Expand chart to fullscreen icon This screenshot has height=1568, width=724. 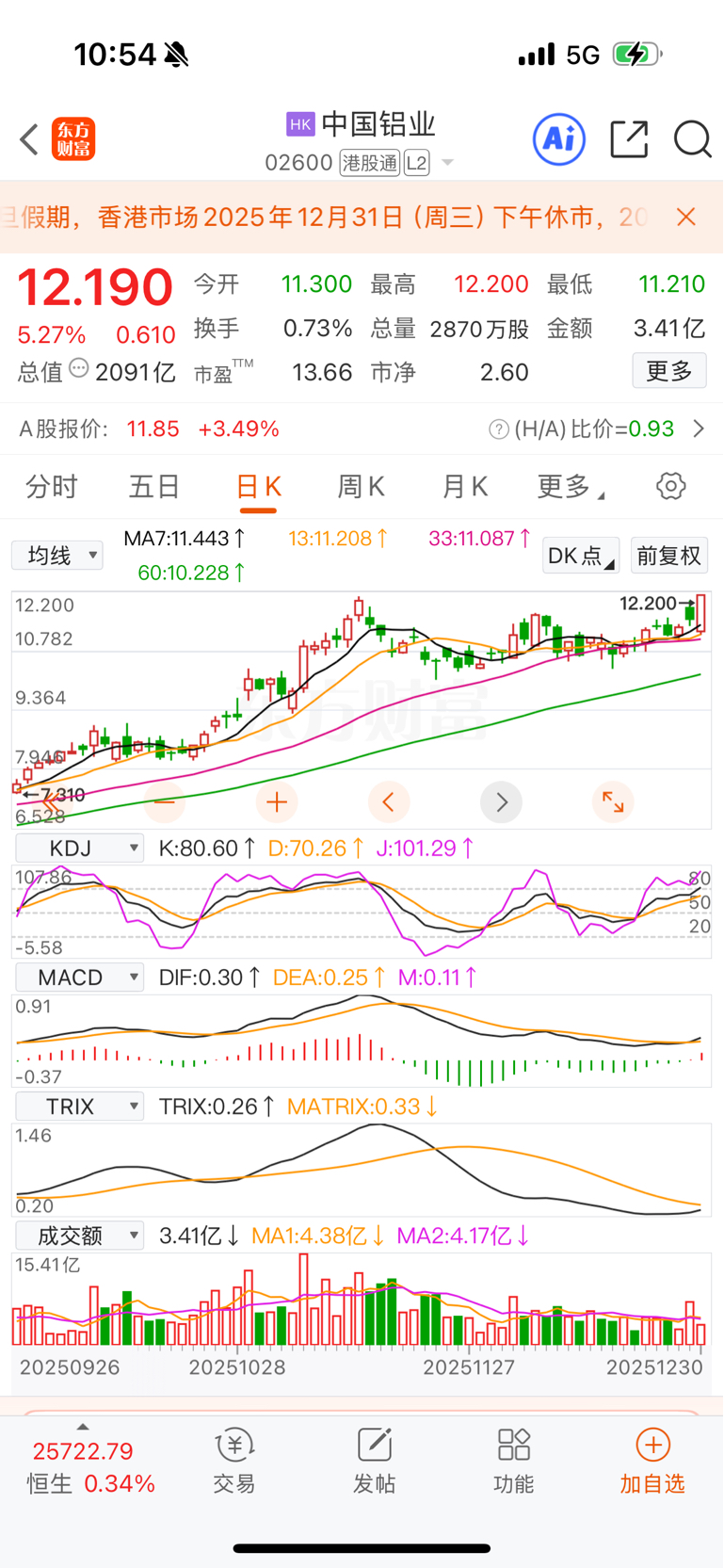tap(613, 802)
